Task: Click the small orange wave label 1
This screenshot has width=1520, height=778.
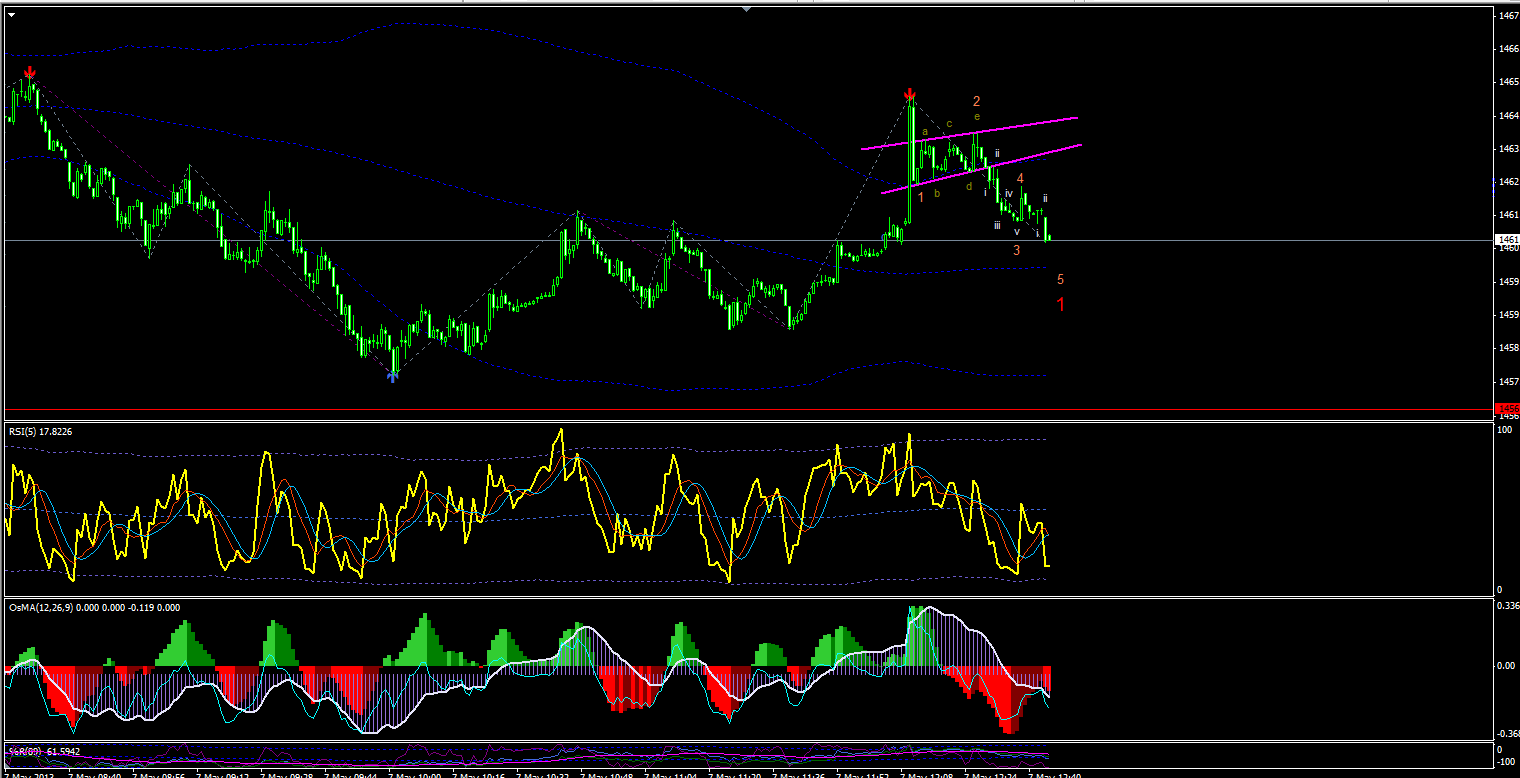Action: (921, 197)
